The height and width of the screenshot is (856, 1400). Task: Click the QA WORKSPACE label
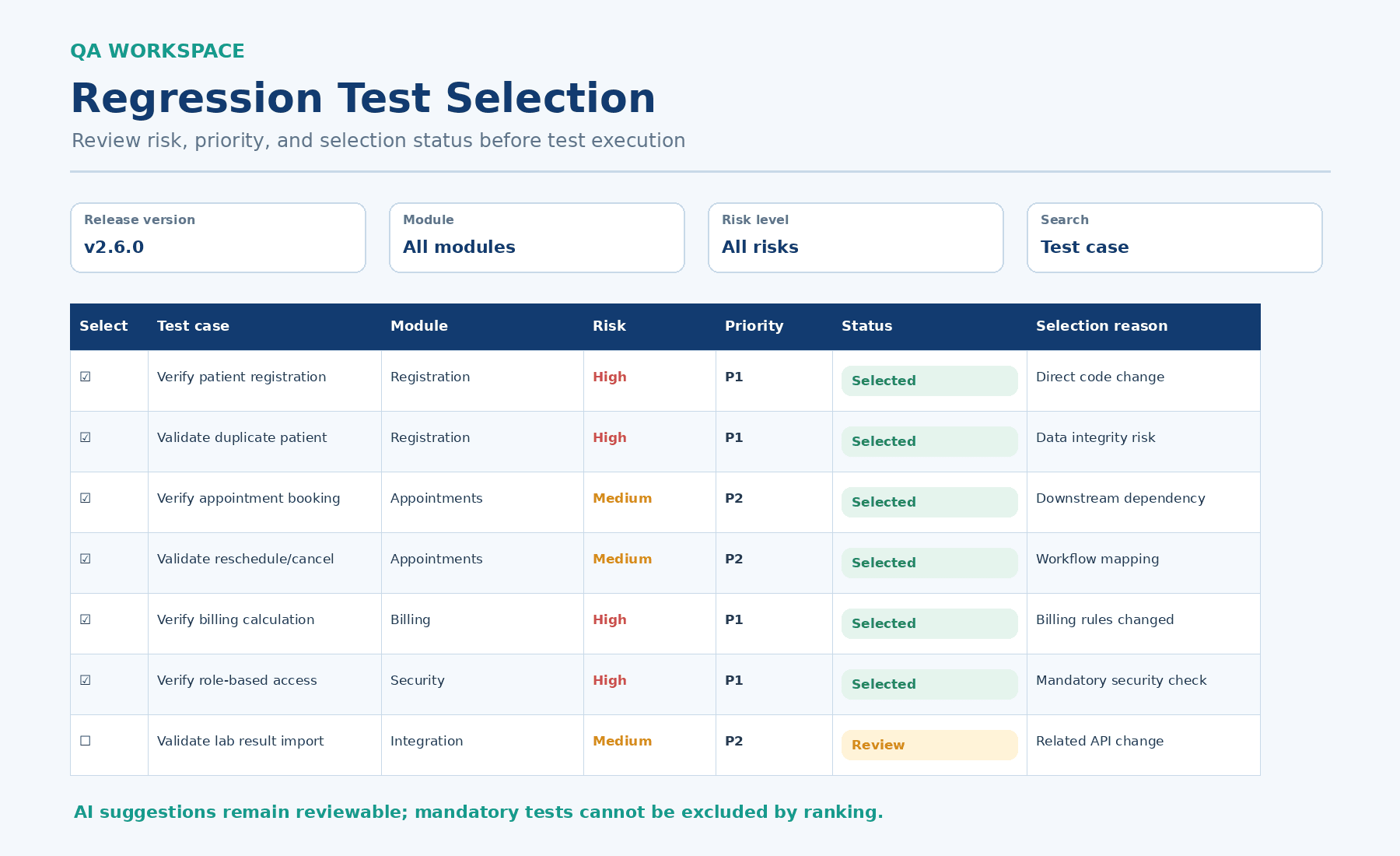[157, 51]
